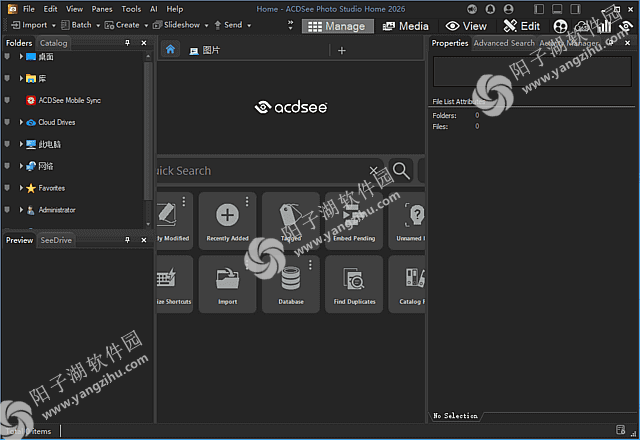This screenshot has height=440, width=640.
Task: Open the Catalog Files tile
Action: point(407,284)
